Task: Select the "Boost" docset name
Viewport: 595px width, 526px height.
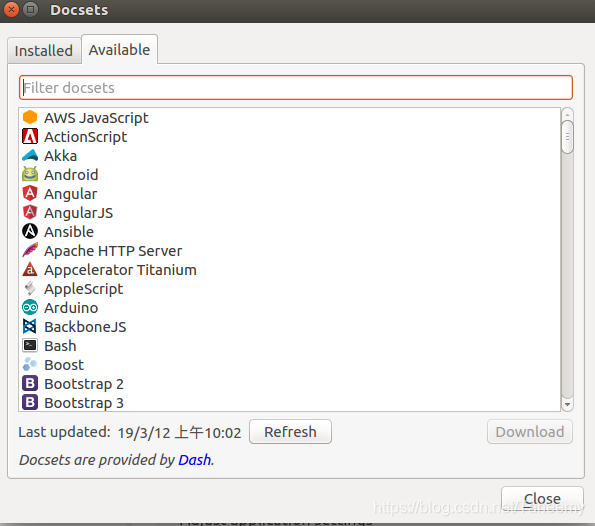Action: point(64,365)
